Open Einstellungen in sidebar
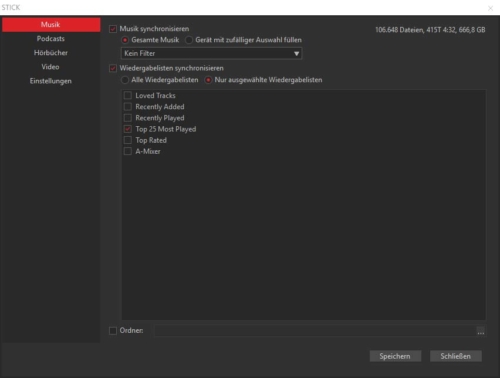Viewport: 500px width, 378px height. point(51,81)
